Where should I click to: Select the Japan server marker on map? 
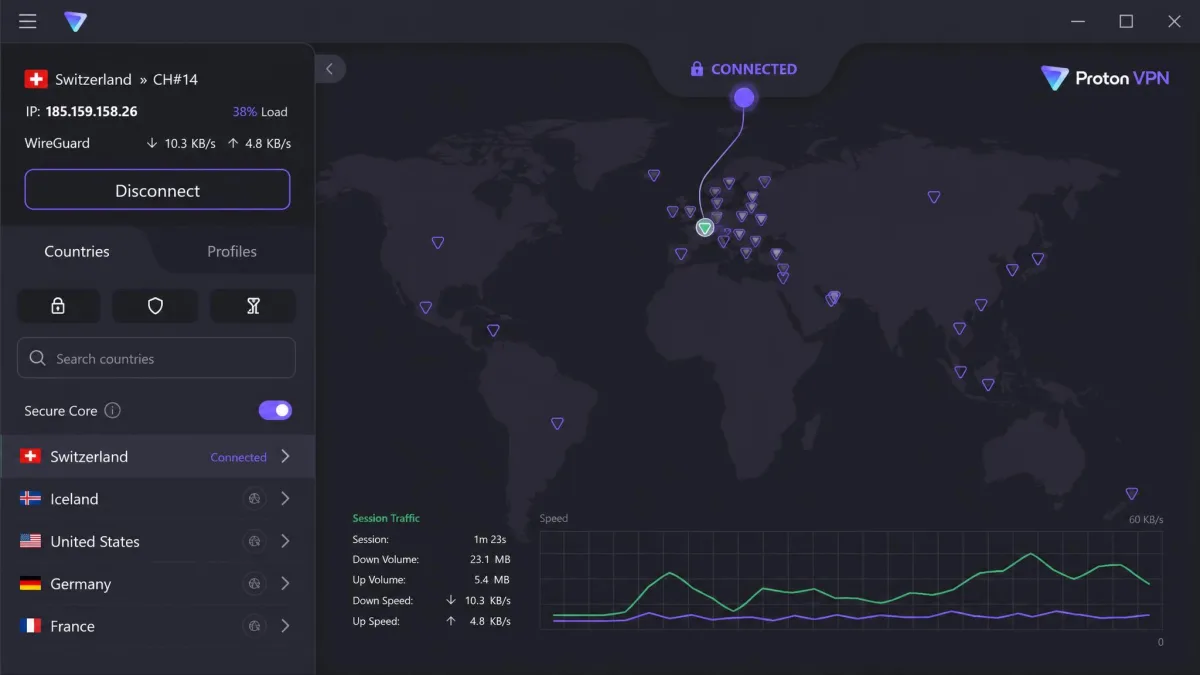coord(1038,259)
